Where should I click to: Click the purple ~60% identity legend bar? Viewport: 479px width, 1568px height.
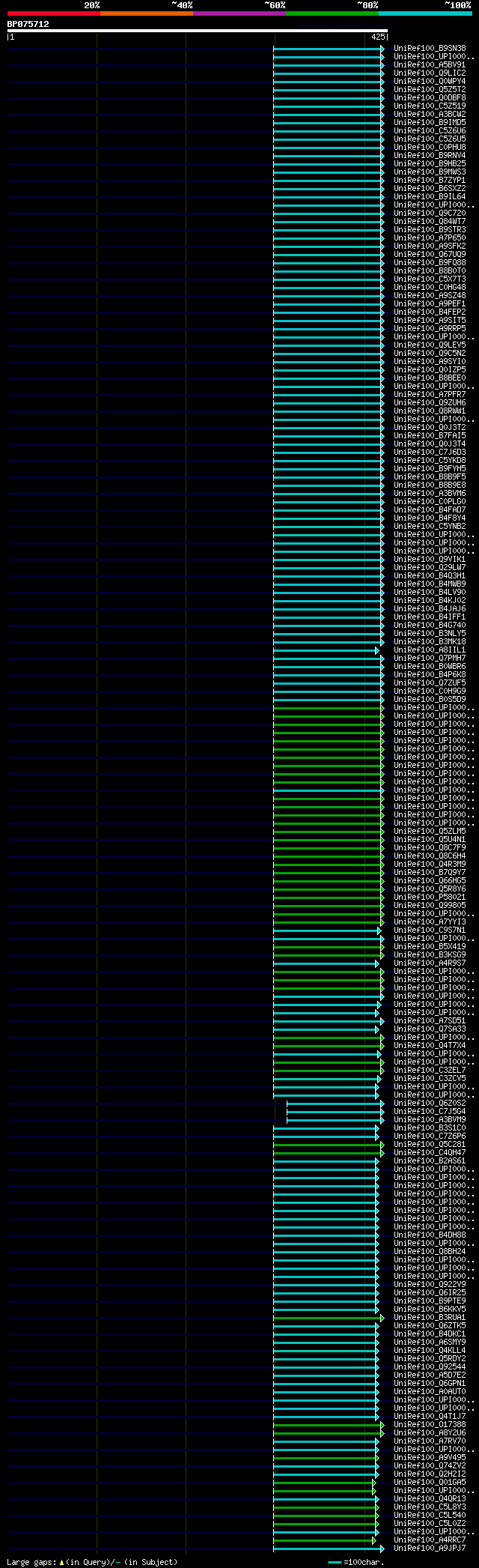239,13
